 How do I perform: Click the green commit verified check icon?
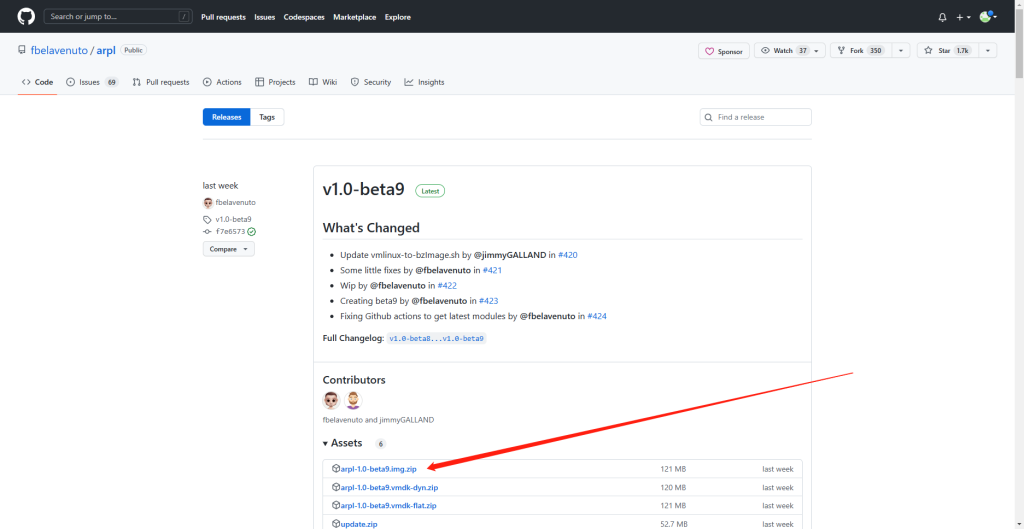(x=251, y=231)
